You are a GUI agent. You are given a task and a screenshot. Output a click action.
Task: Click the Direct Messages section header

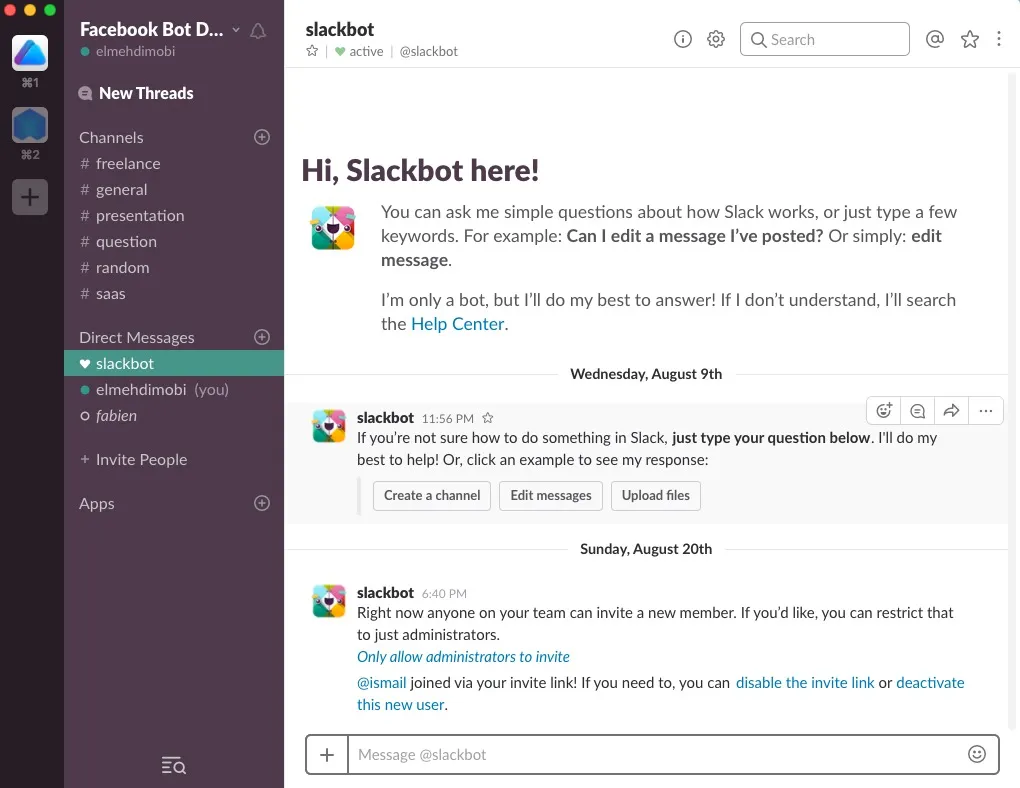pos(137,338)
